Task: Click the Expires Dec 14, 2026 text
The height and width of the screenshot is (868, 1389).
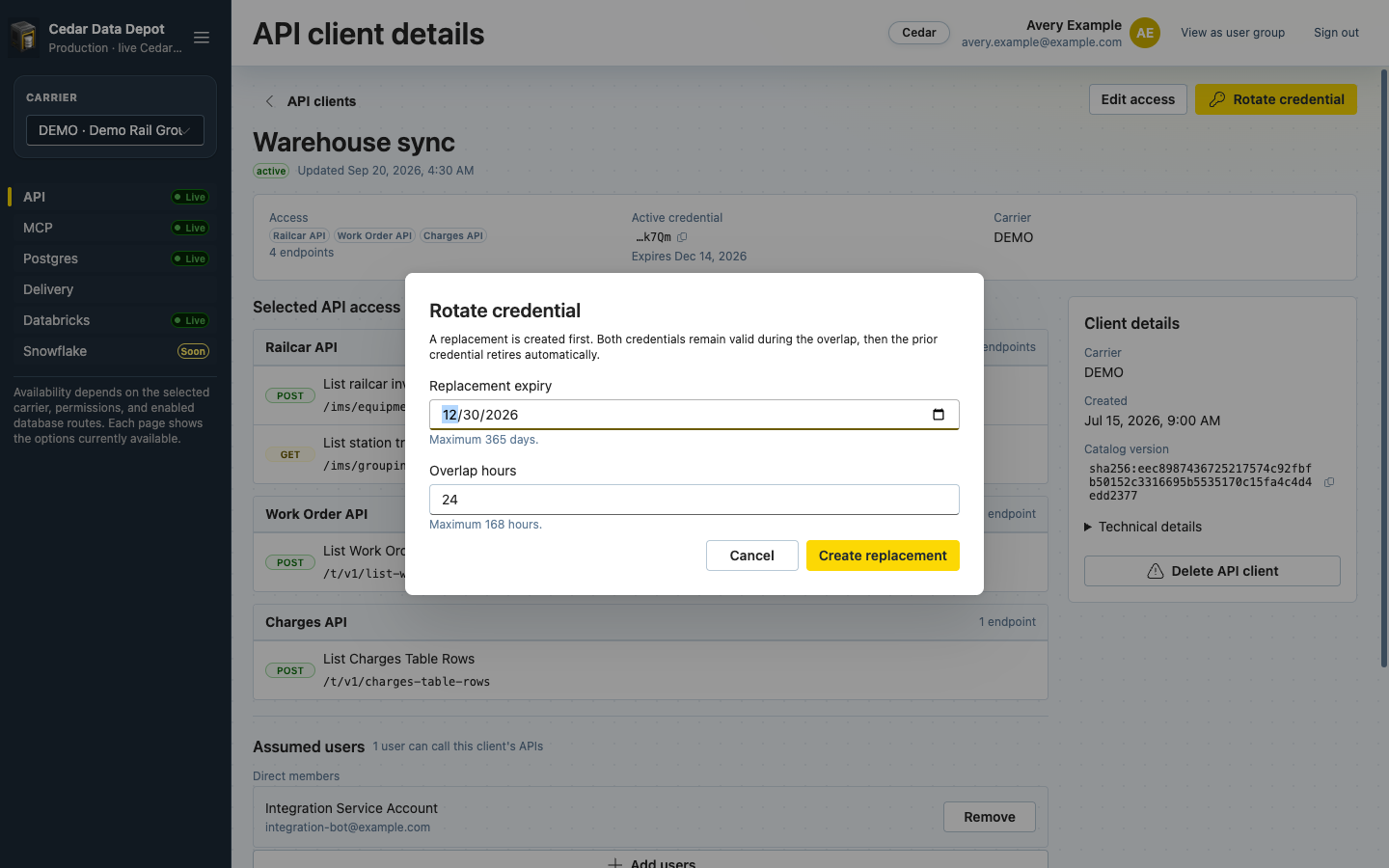Action: point(689,257)
